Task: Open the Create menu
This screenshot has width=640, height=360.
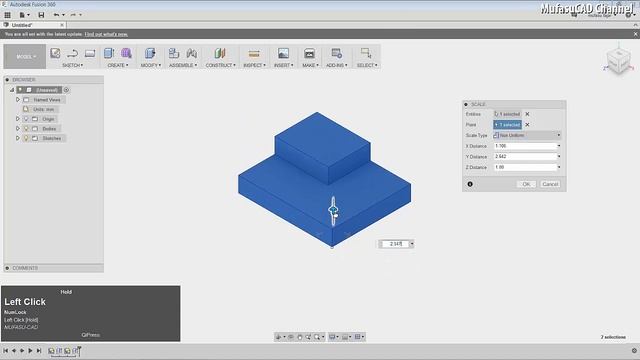Action: pos(118,65)
